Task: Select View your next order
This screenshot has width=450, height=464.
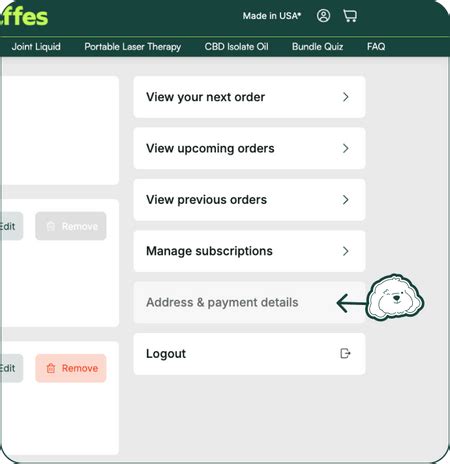Action: coord(249,97)
